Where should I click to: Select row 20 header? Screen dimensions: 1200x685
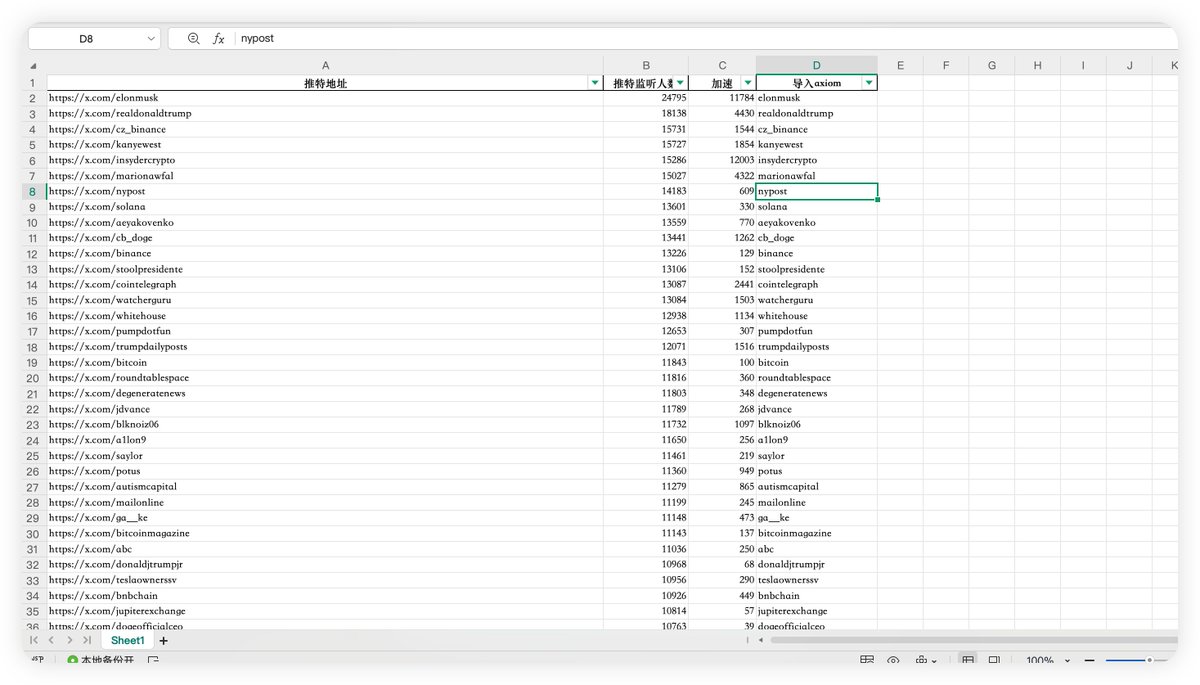33,378
